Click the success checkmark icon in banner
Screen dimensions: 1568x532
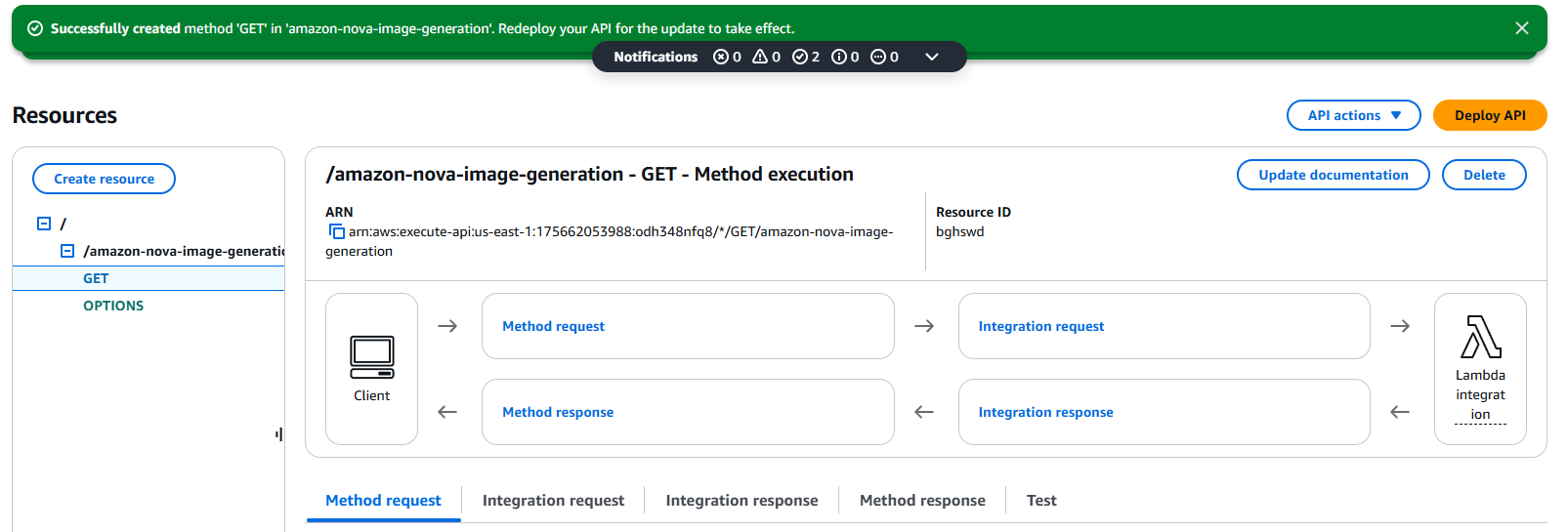click(x=35, y=28)
